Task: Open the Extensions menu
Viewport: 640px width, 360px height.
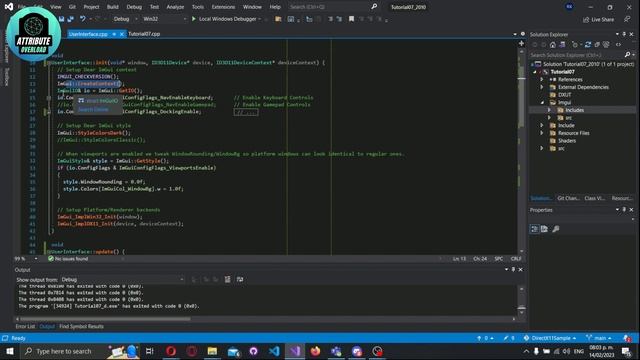Action: (223, 7)
